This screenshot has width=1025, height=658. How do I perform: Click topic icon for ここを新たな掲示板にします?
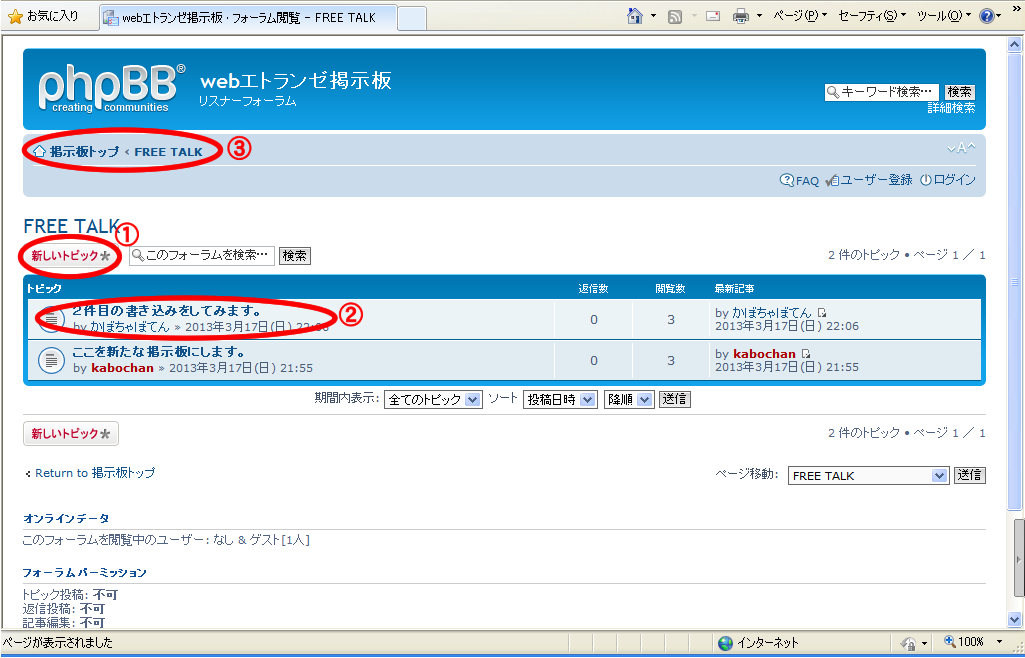(x=51, y=359)
